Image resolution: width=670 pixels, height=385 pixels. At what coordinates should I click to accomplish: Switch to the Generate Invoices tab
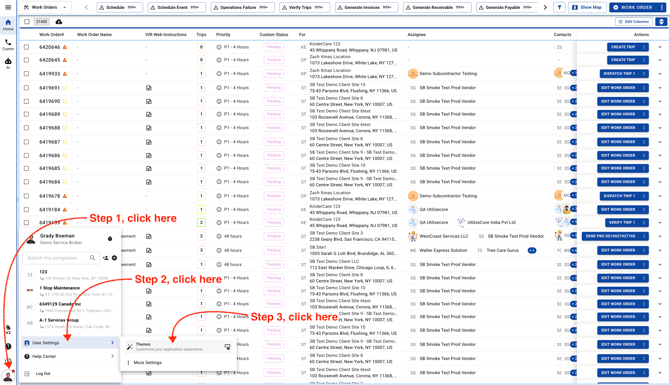click(366, 7)
